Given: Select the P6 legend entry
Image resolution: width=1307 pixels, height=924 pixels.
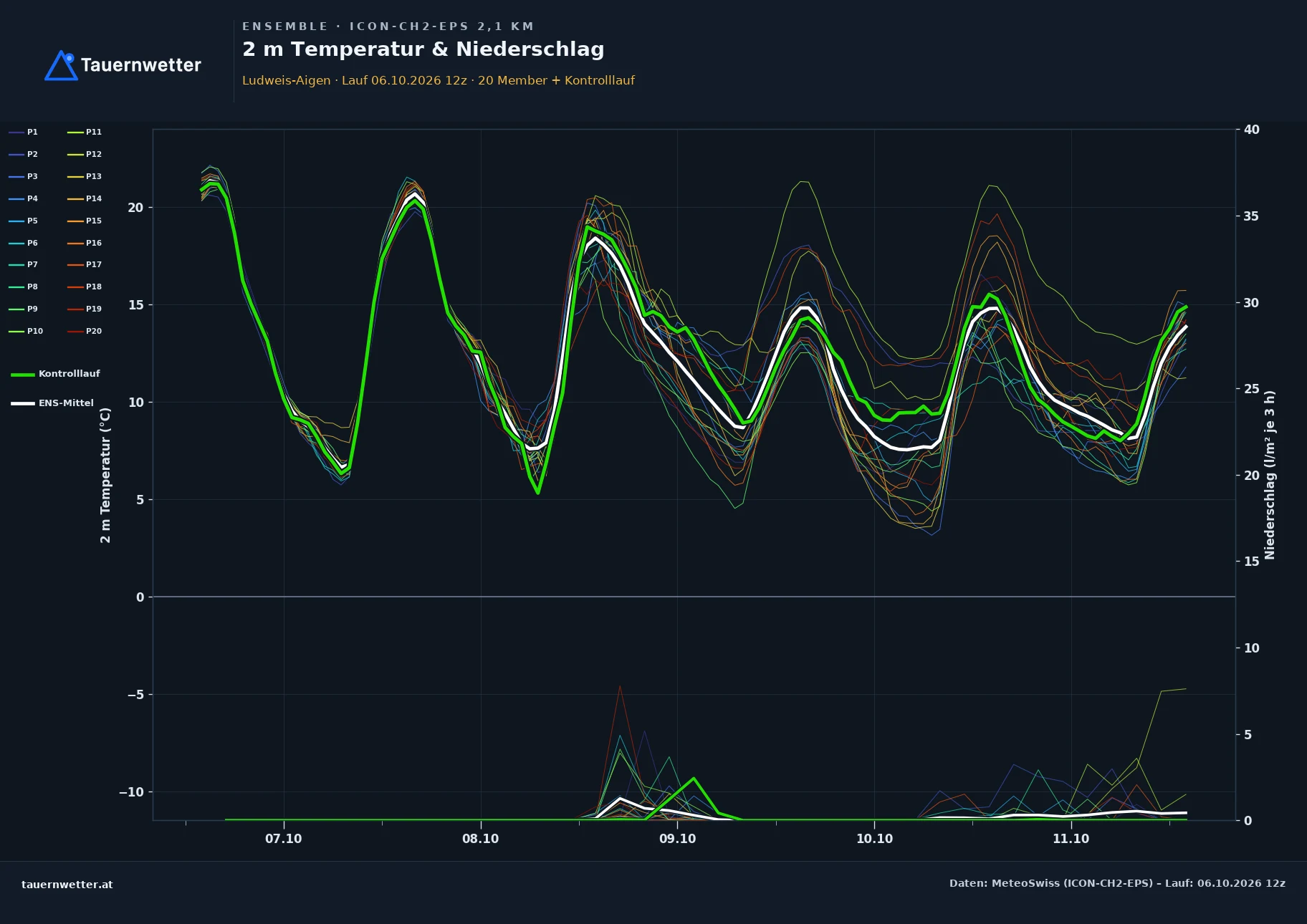Looking at the screenshot, I should (24, 243).
